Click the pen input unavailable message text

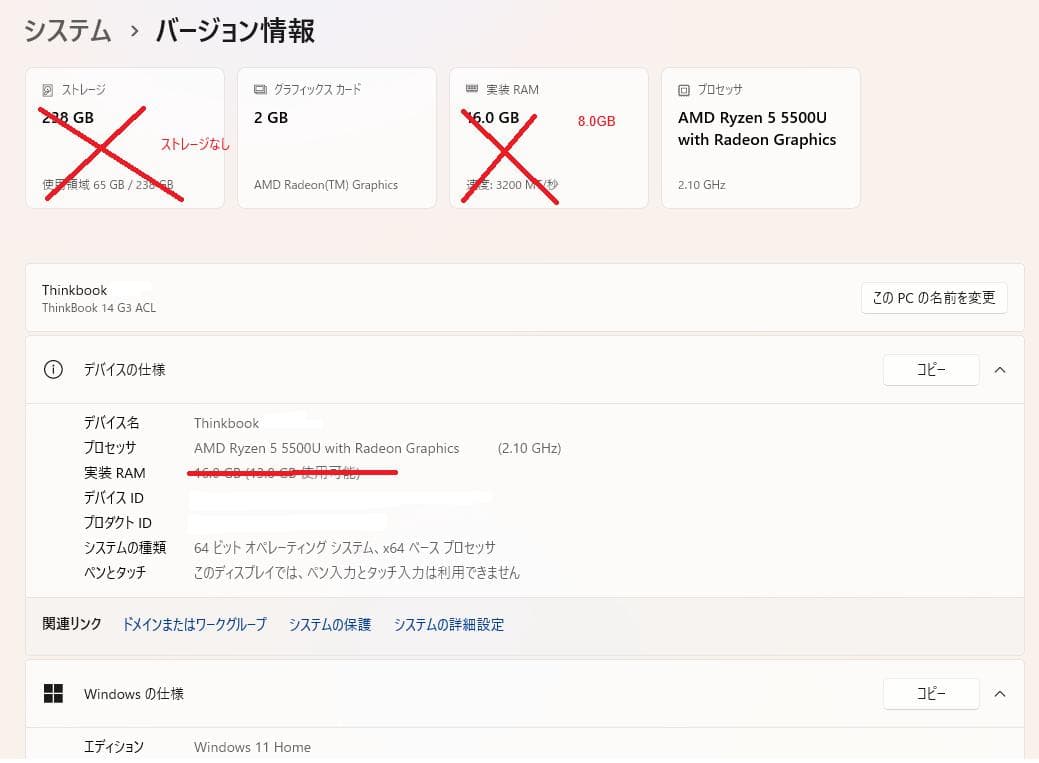(x=356, y=572)
